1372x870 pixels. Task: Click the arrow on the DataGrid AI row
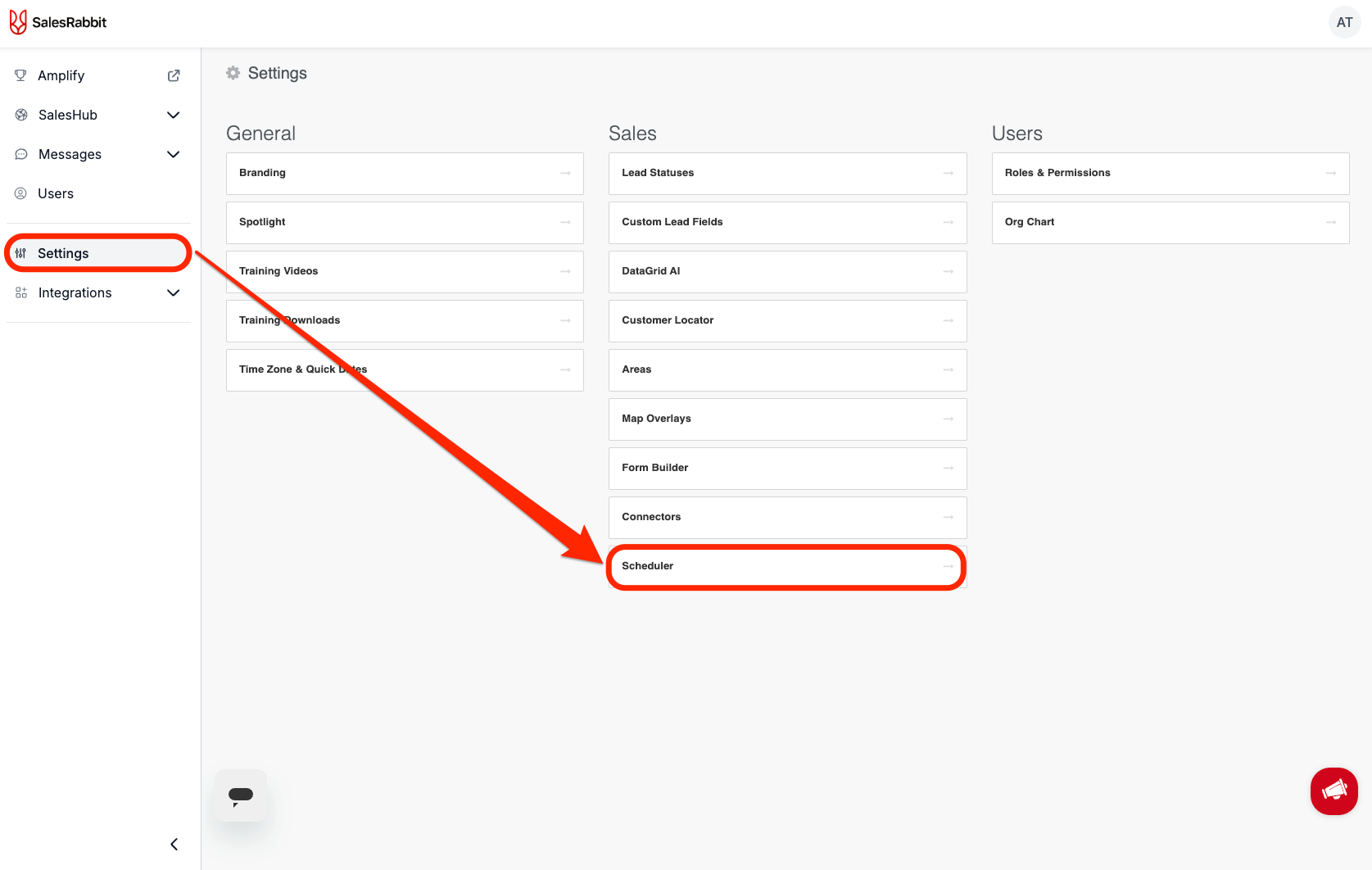coord(949,271)
